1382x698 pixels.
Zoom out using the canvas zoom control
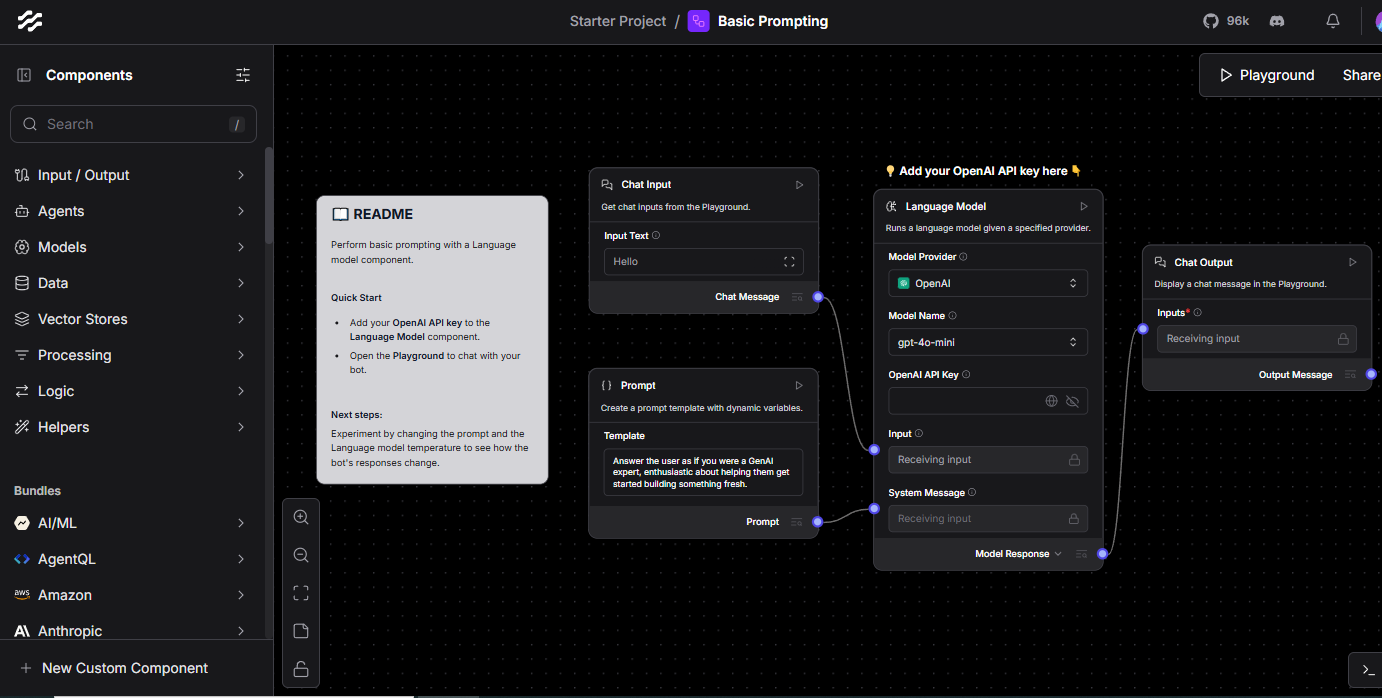click(301, 555)
